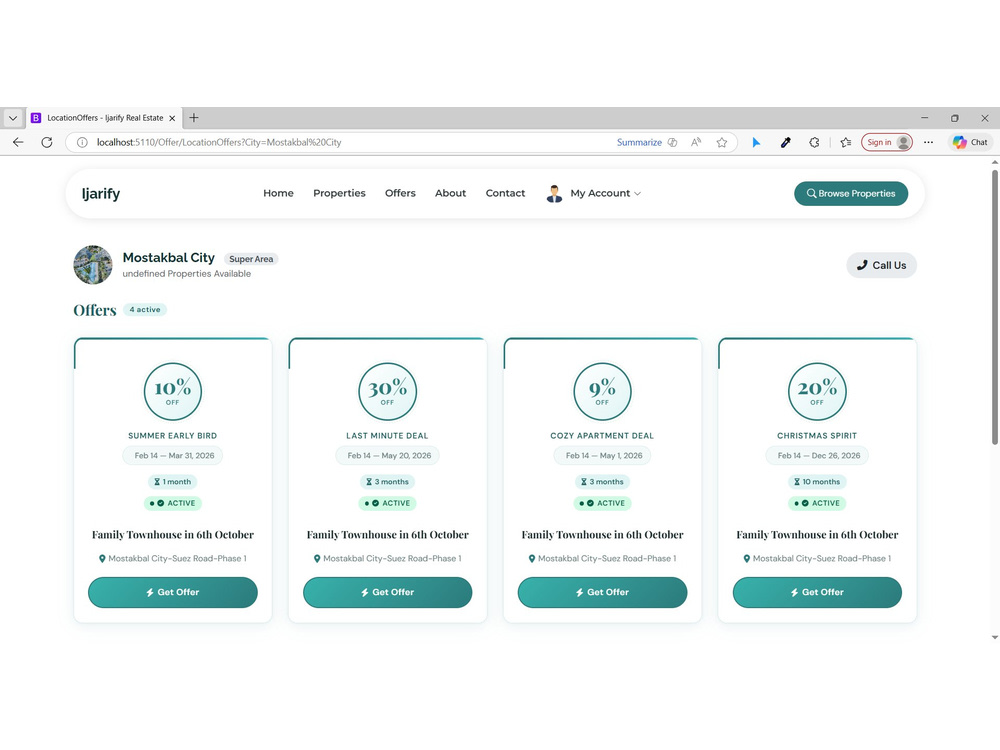
Task: Click the undefined Properties Available text
Action: pyautogui.click(x=186, y=274)
